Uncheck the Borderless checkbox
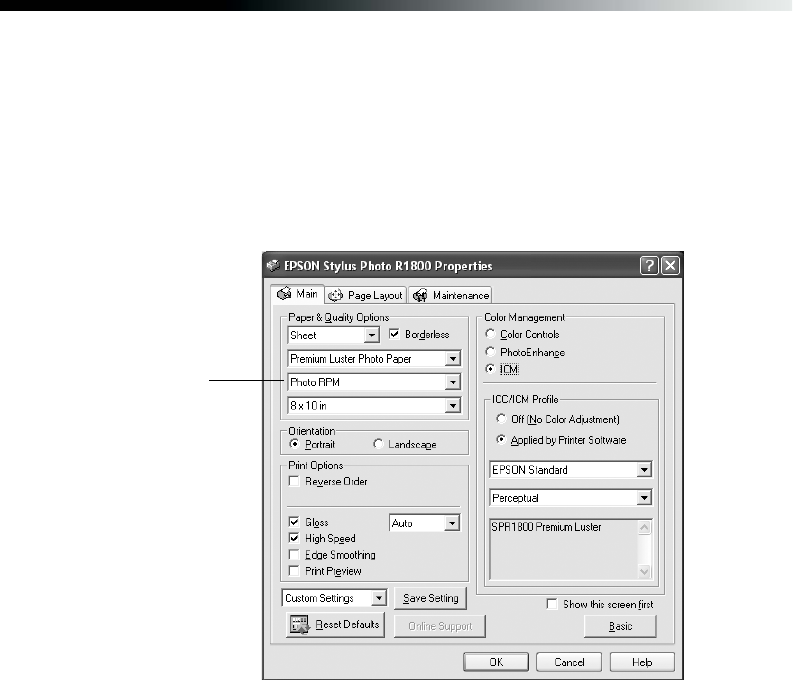793x680 pixels. [x=394, y=334]
